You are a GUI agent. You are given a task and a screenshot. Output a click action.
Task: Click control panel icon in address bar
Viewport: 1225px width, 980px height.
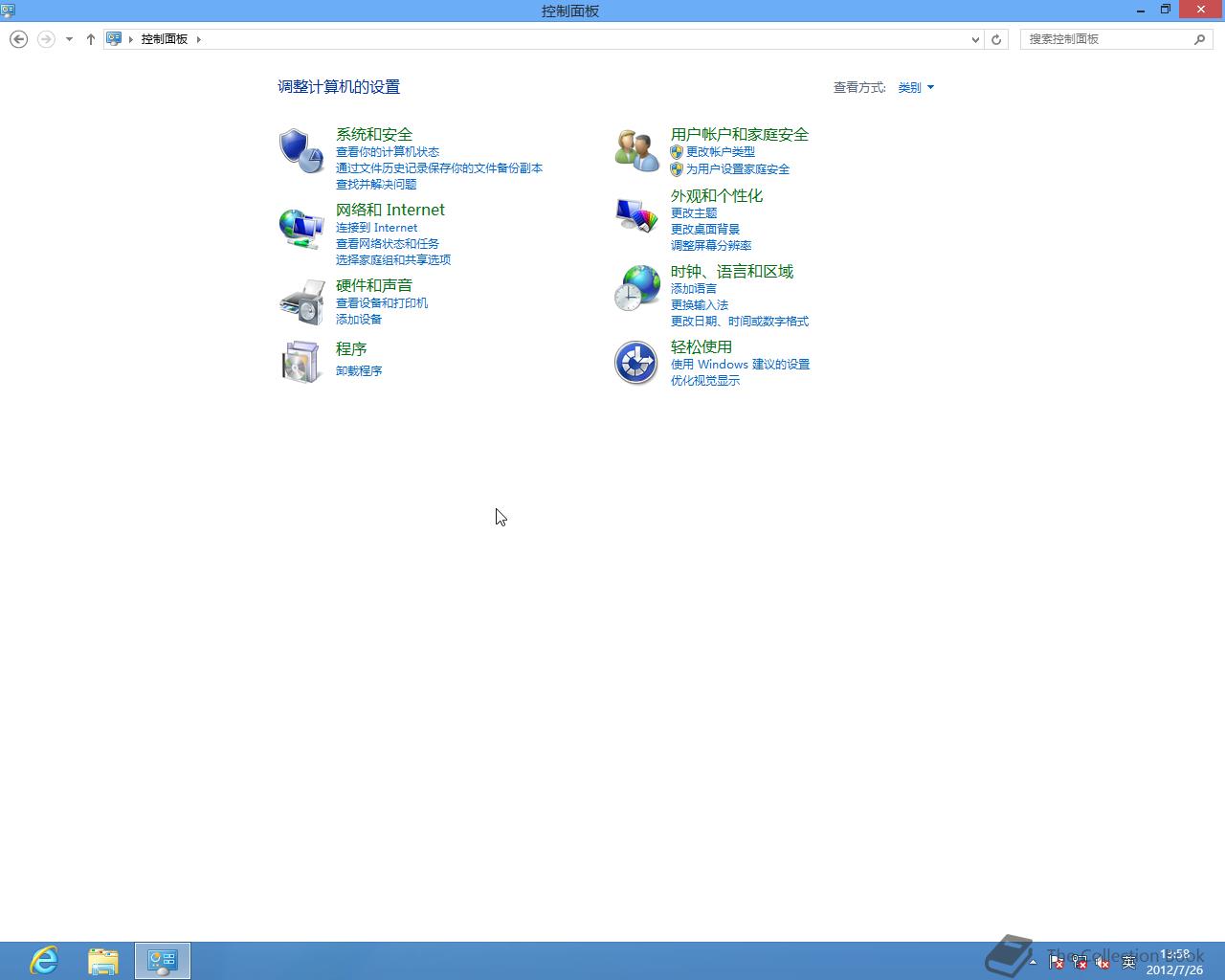[114, 39]
